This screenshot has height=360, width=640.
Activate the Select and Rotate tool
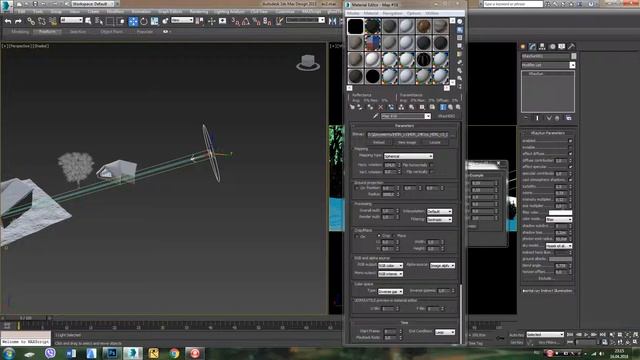click(144, 21)
